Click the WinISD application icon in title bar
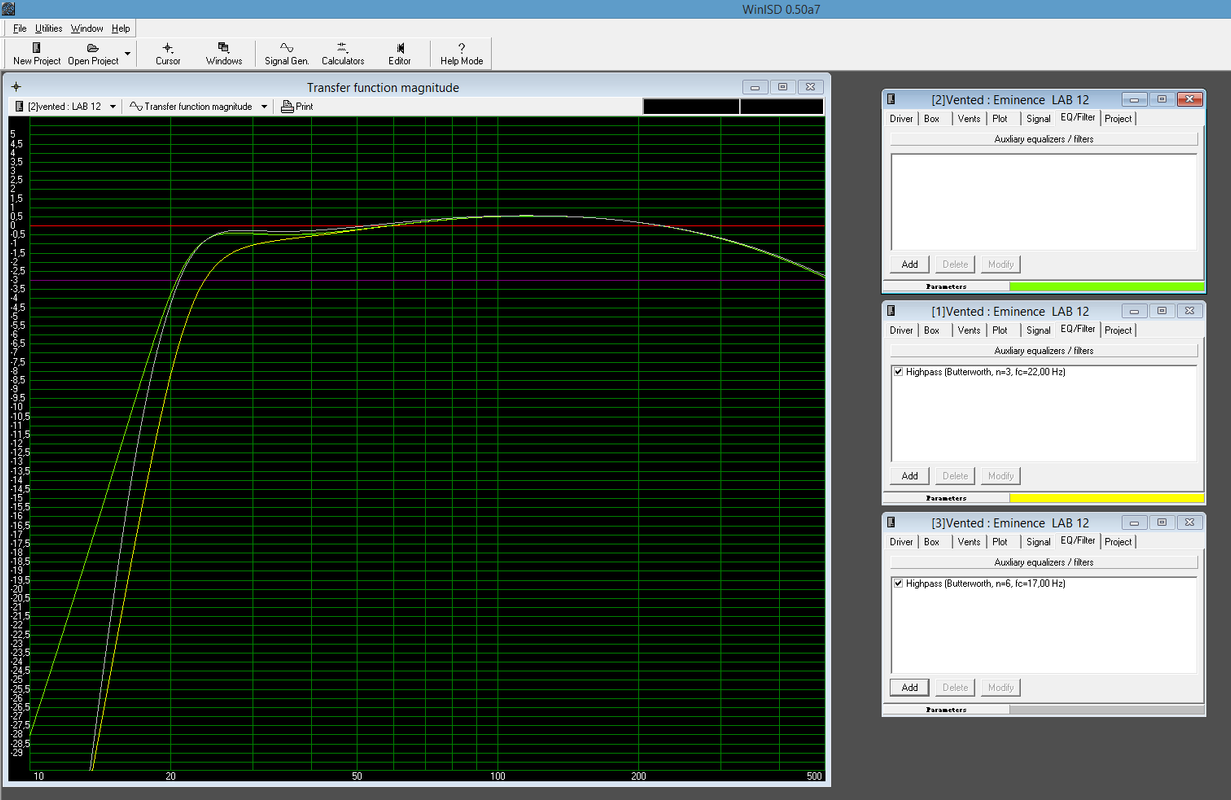This screenshot has height=800, width=1231. pyautogui.click(x=8, y=9)
